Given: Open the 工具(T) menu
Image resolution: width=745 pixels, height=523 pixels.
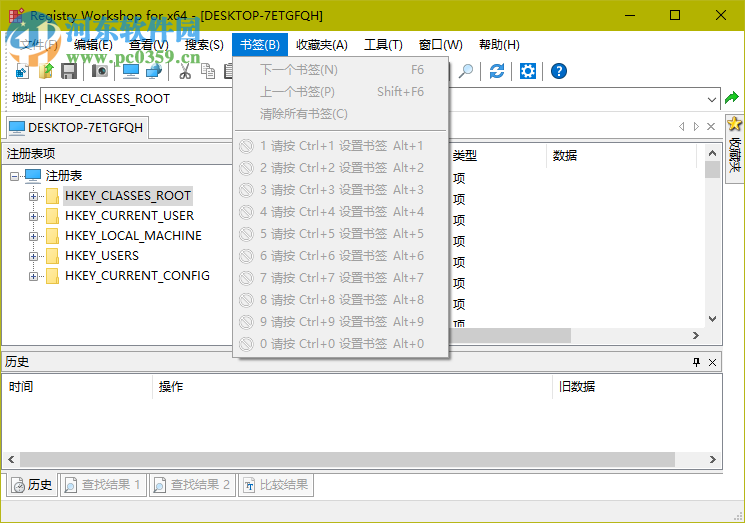Looking at the screenshot, I should click(383, 45).
